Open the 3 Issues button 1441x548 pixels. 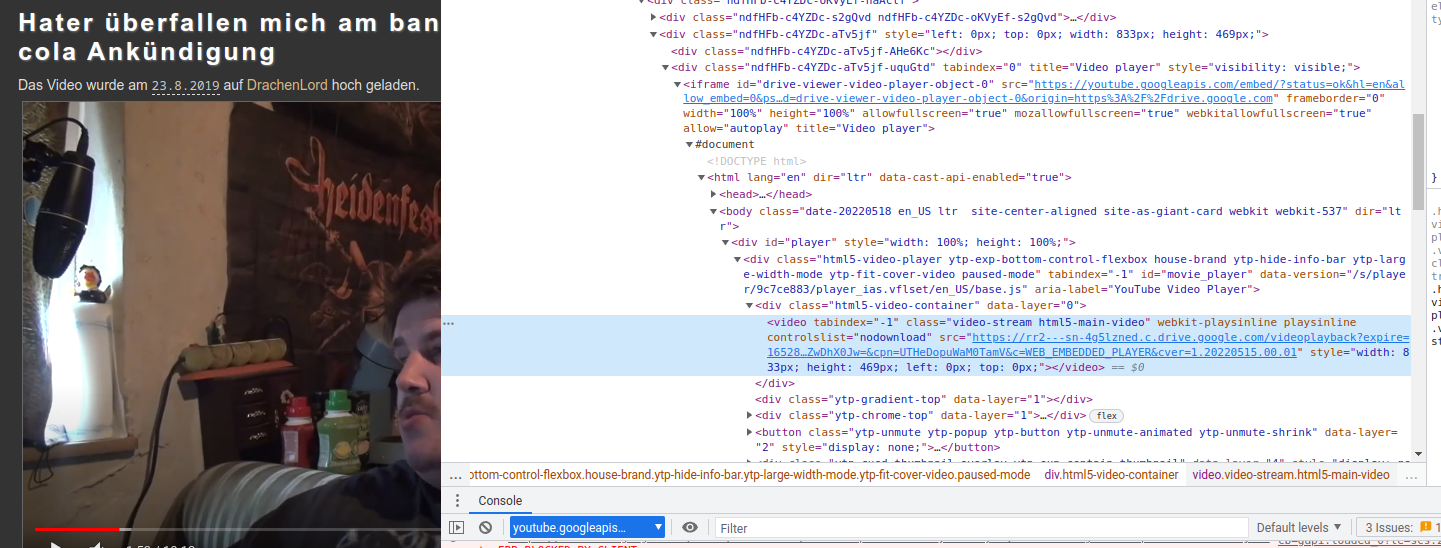(x=1402, y=527)
